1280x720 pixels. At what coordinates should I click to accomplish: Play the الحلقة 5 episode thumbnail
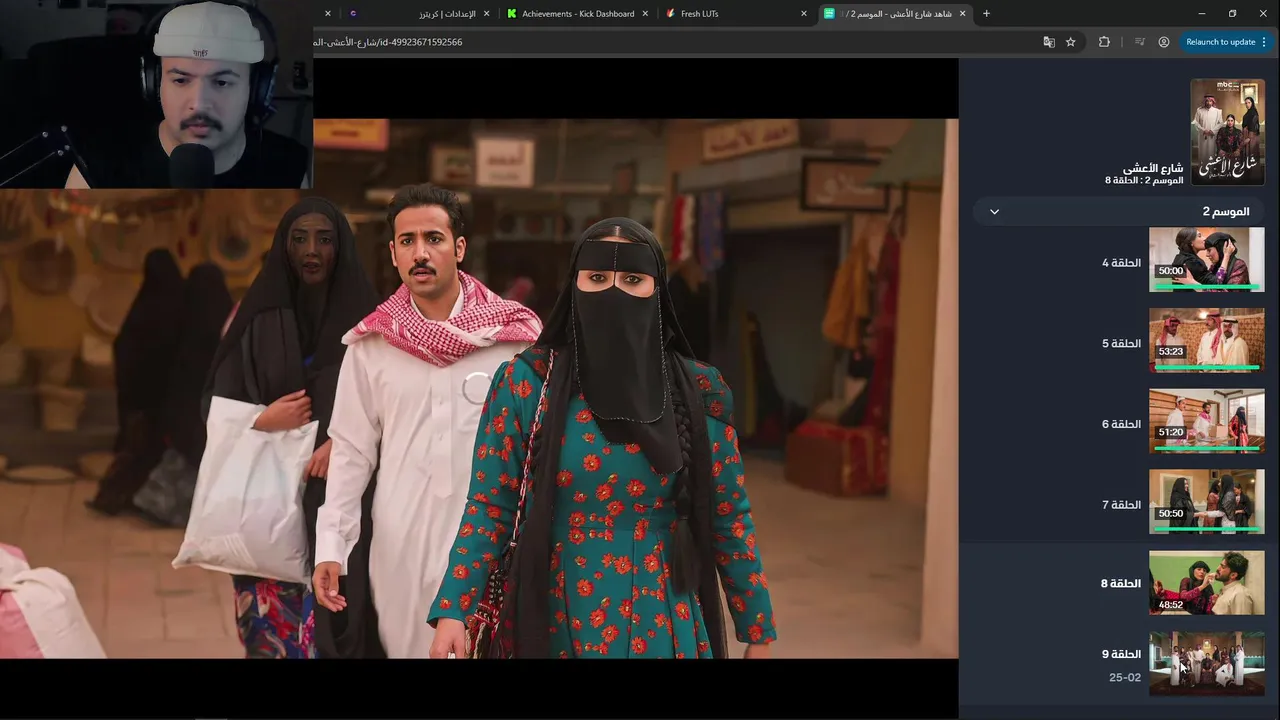(1206, 340)
